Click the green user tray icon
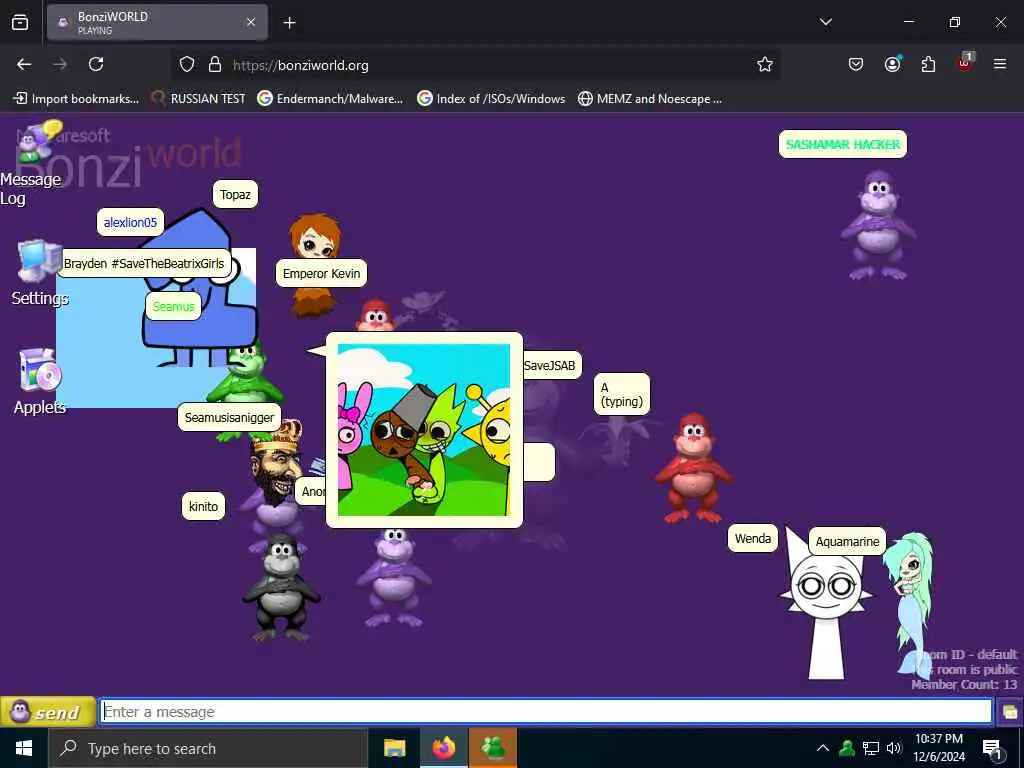This screenshot has width=1024, height=768. (x=847, y=748)
